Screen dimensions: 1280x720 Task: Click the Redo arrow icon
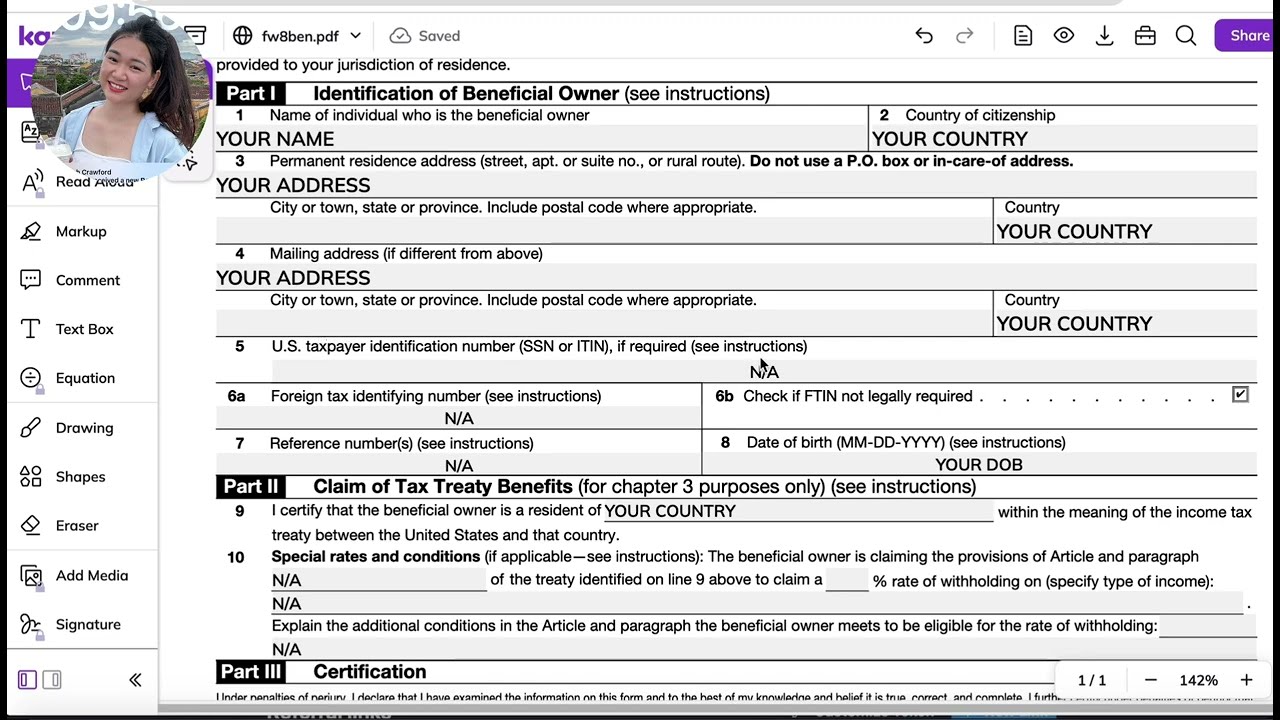pos(964,36)
